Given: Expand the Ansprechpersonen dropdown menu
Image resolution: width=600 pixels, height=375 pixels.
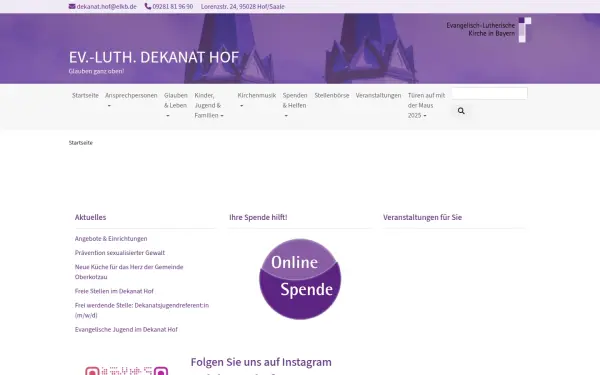Looking at the screenshot, I should coord(131,100).
